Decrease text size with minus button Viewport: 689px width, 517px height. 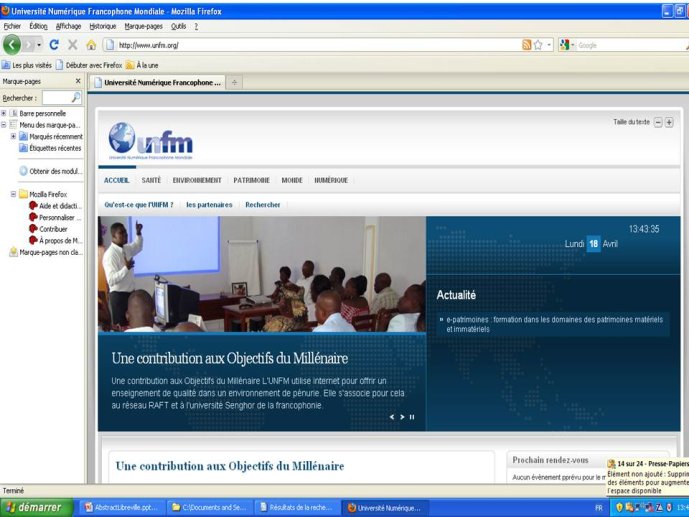click(658, 123)
